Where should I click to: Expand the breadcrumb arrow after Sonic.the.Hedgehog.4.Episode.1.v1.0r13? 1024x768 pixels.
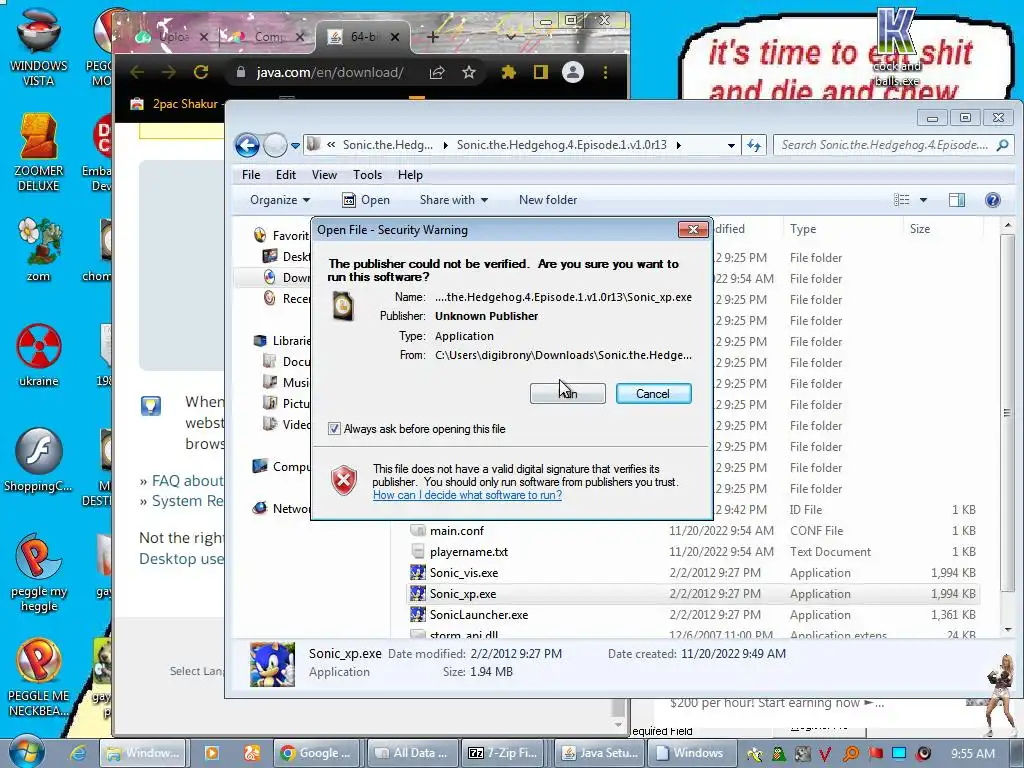tap(679, 145)
